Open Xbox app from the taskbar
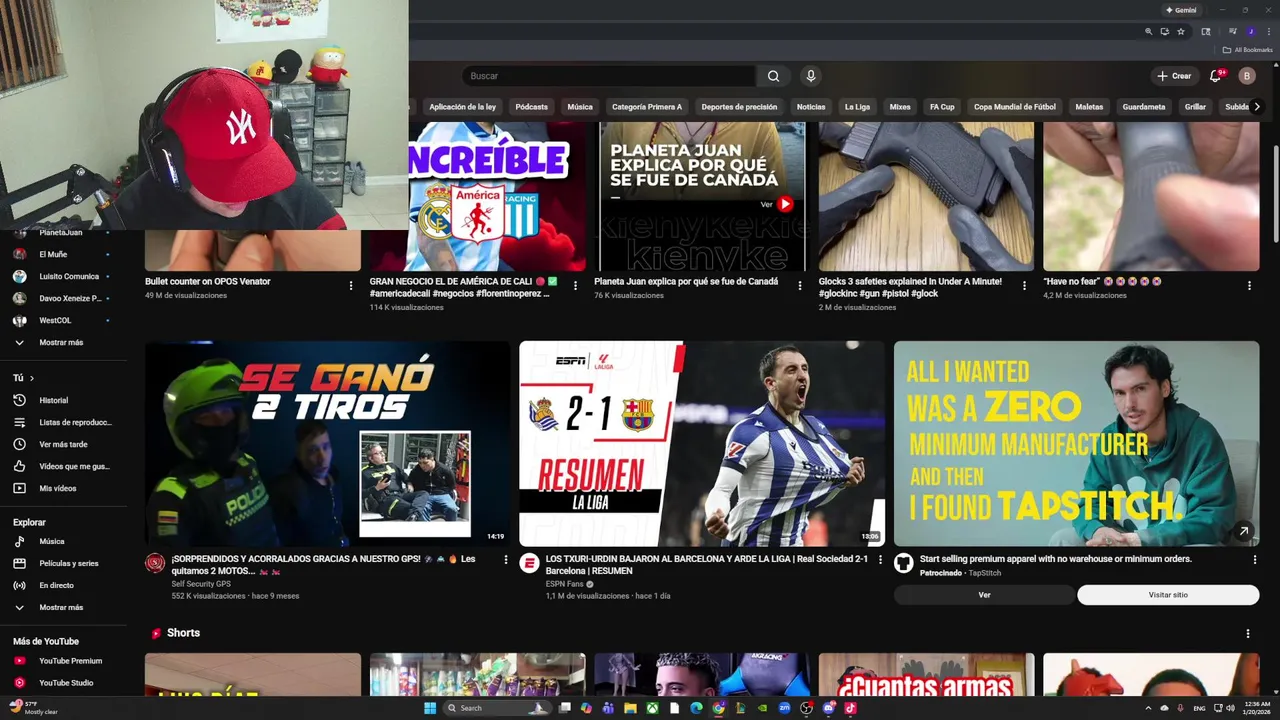 pos(652,708)
